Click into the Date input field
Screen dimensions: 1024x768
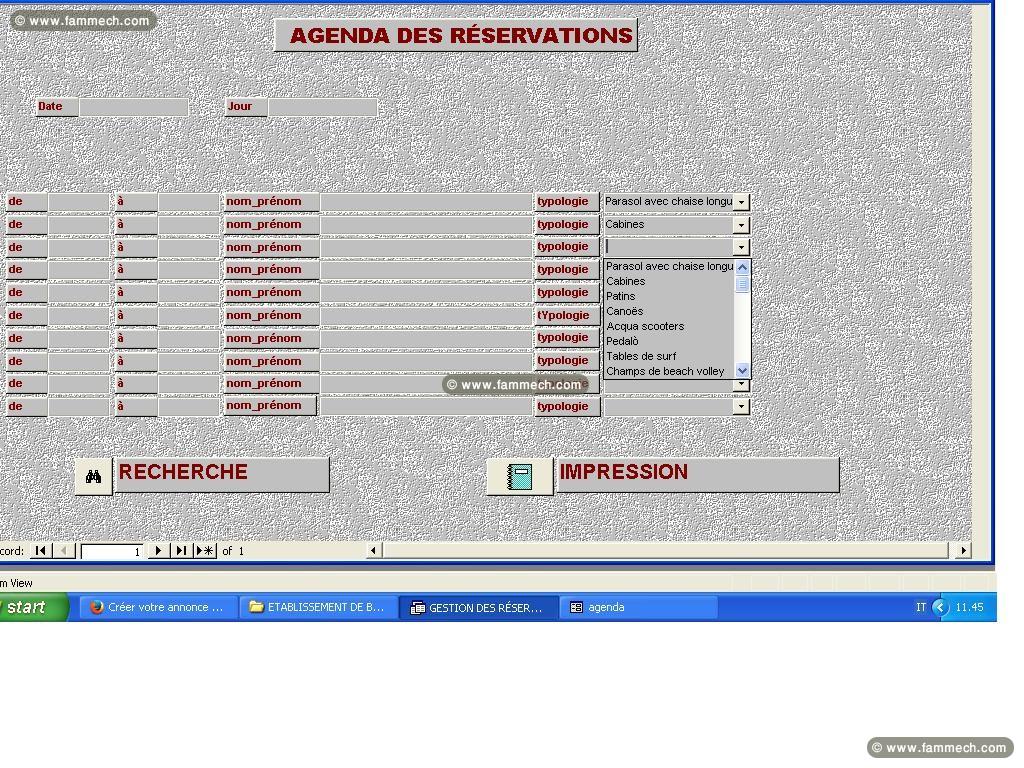coord(134,107)
